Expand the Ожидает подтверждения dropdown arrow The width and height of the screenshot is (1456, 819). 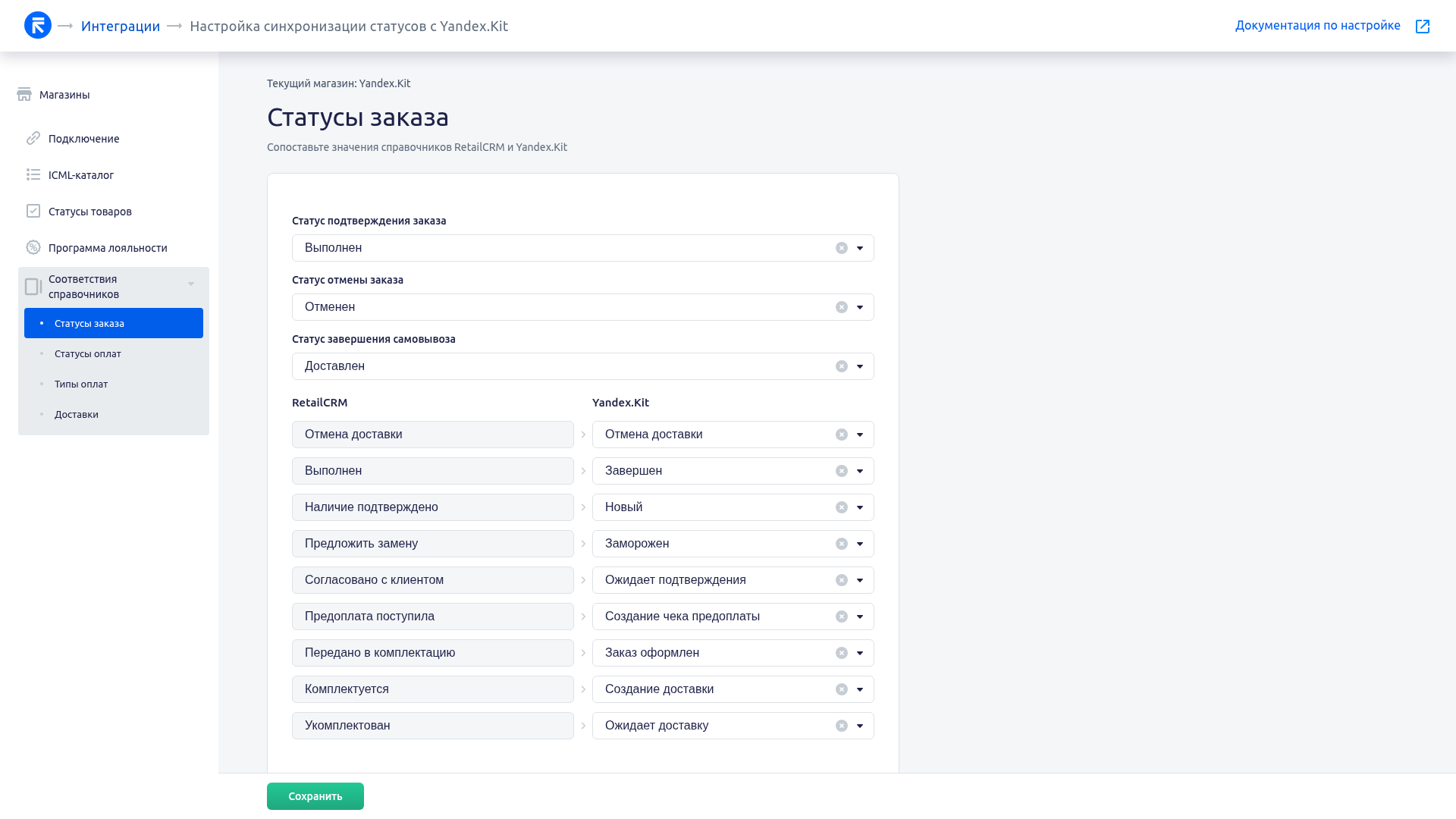click(x=860, y=580)
